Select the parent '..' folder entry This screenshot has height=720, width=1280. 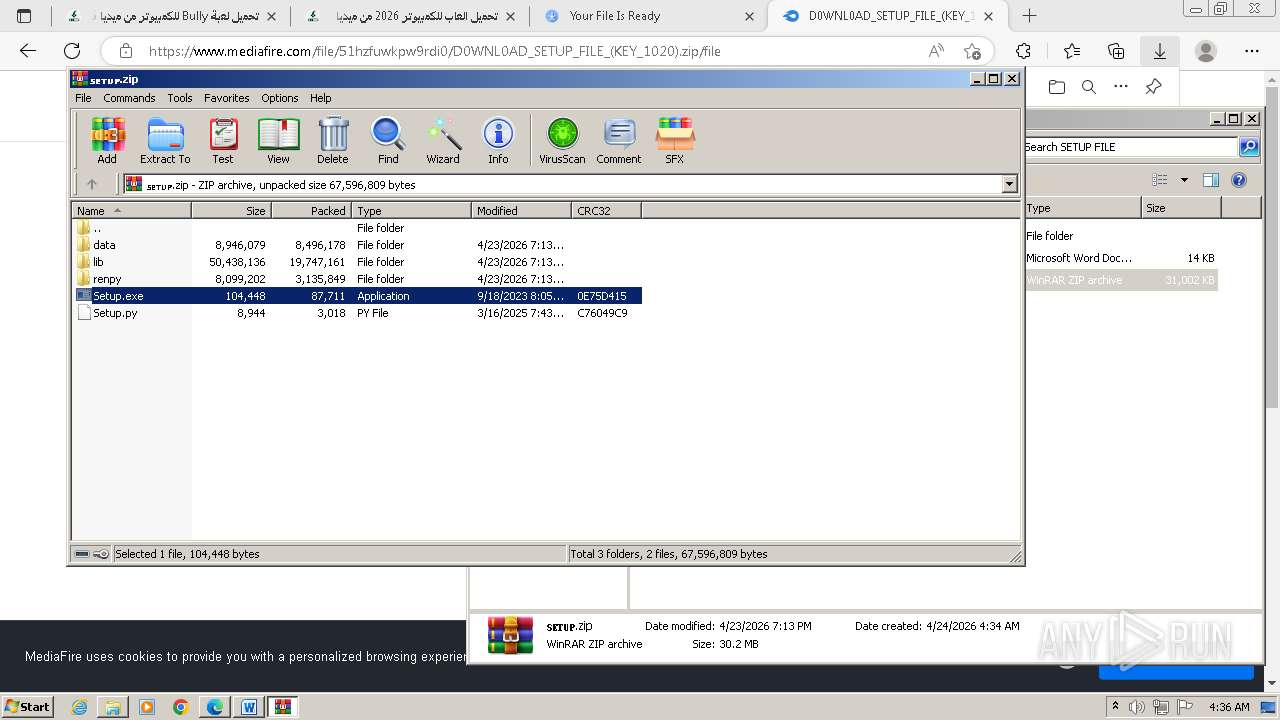coord(357,228)
